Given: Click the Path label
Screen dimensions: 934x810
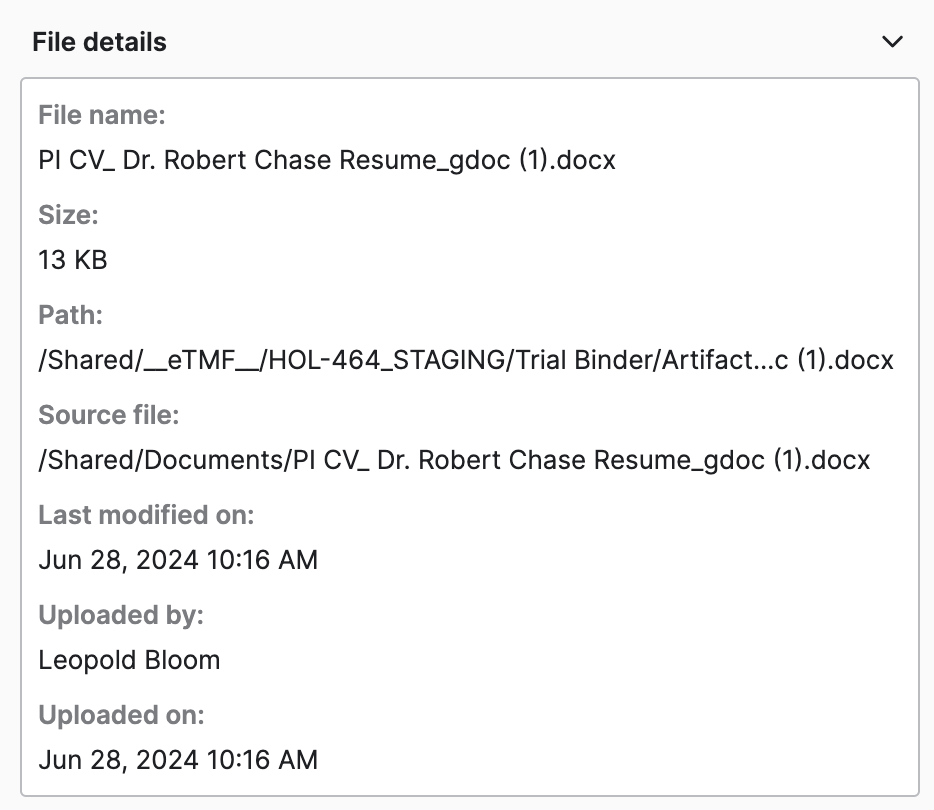Looking at the screenshot, I should coord(70,315).
